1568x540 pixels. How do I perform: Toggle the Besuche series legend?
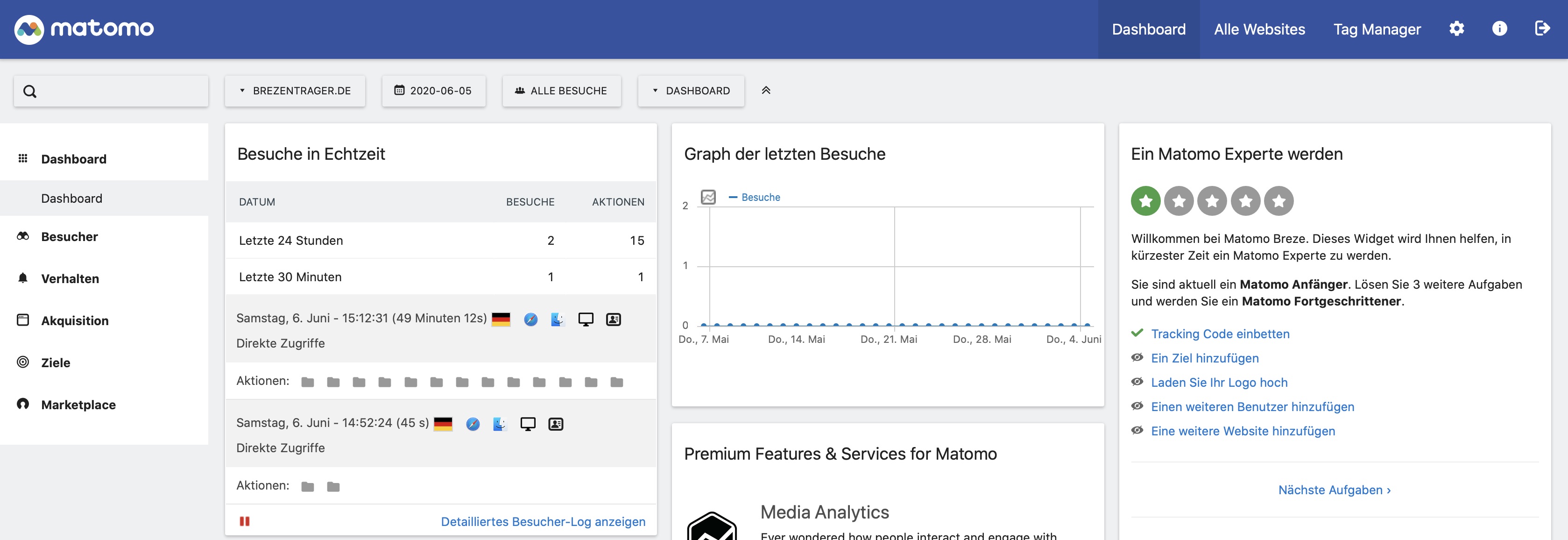pos(754,197)
